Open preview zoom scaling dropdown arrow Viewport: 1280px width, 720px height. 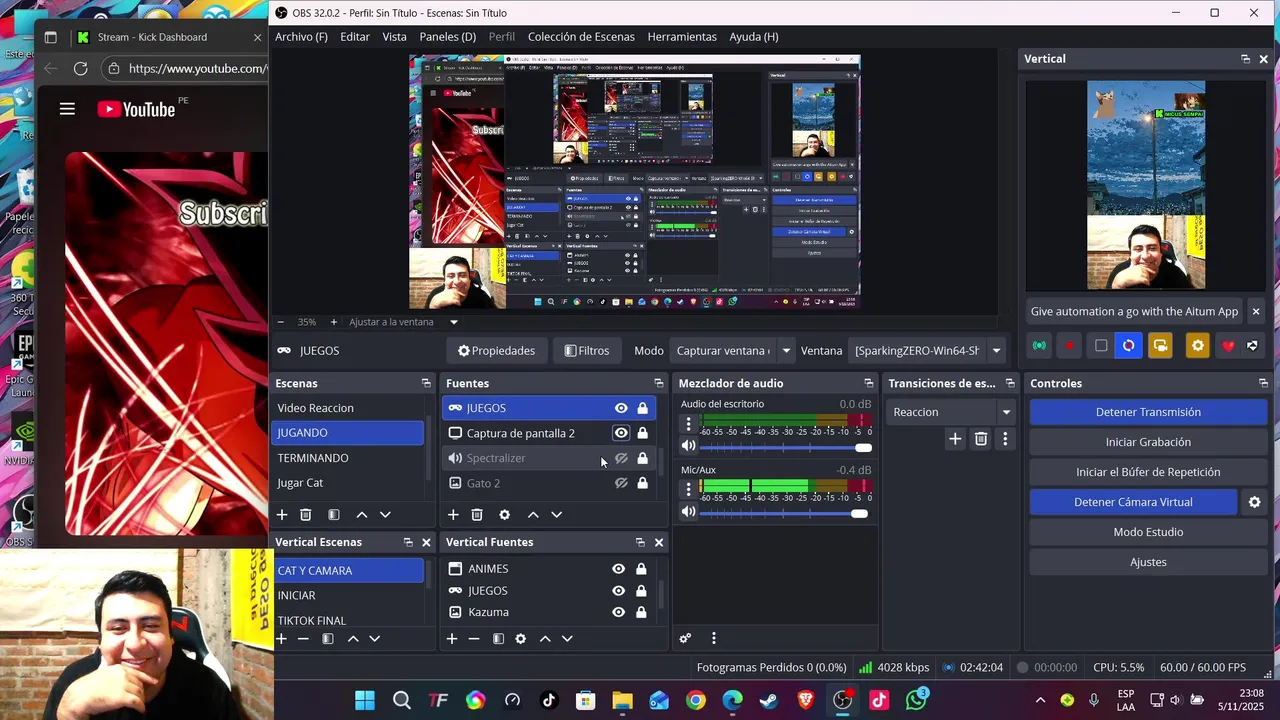[453, 322]
